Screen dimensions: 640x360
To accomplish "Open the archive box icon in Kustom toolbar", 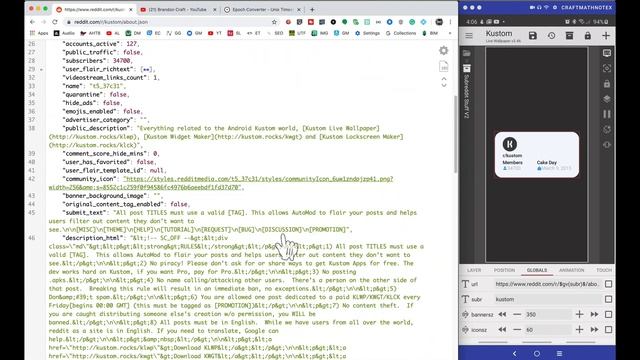I will click(569, 36).
